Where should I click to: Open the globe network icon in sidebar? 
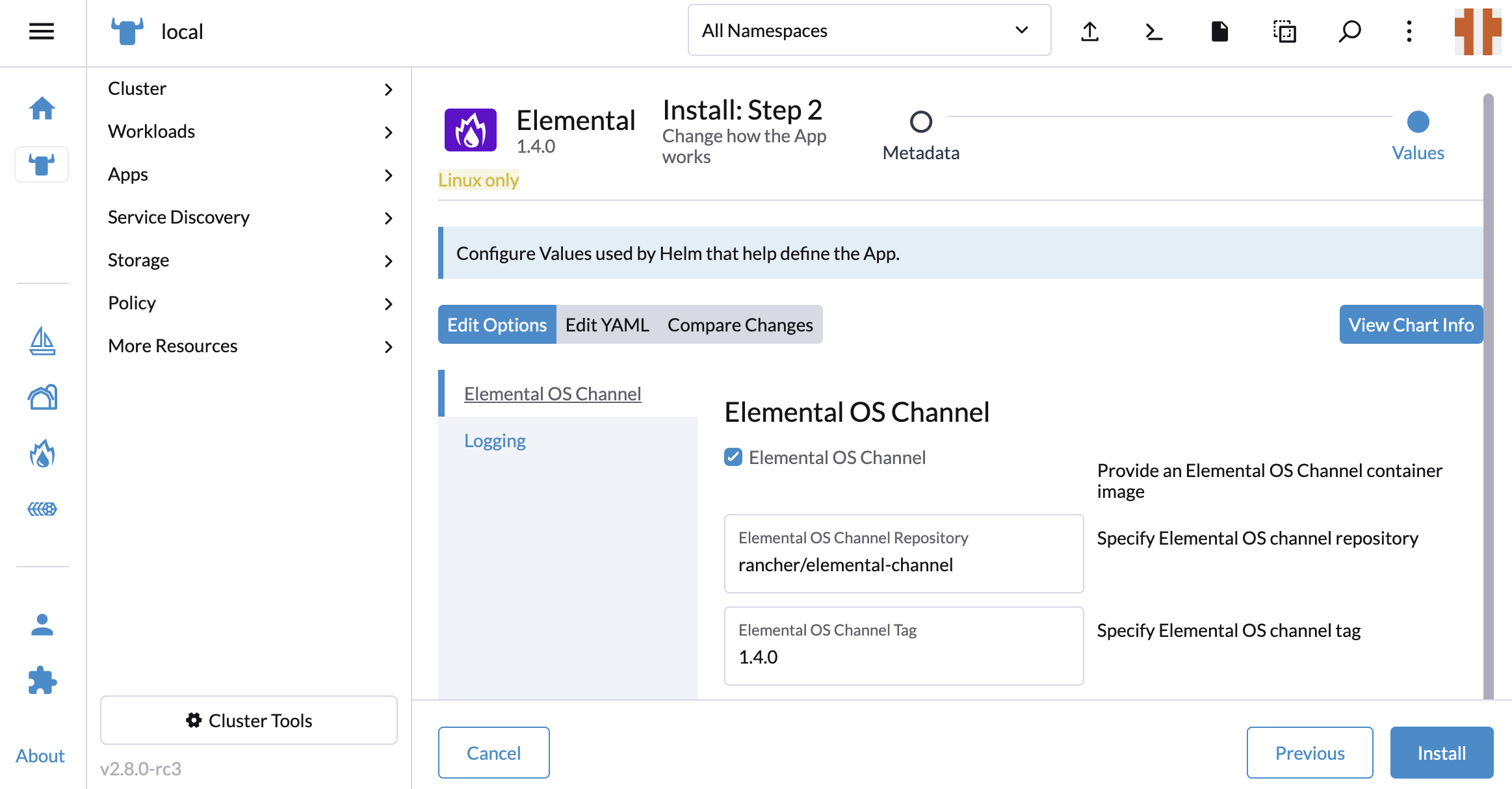42,509
